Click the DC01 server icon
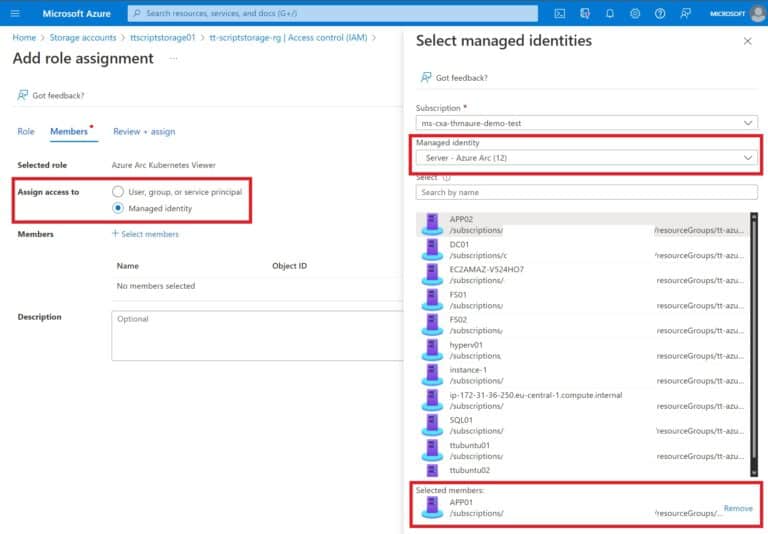Viewport: 768px width, 534px height. 432,249
